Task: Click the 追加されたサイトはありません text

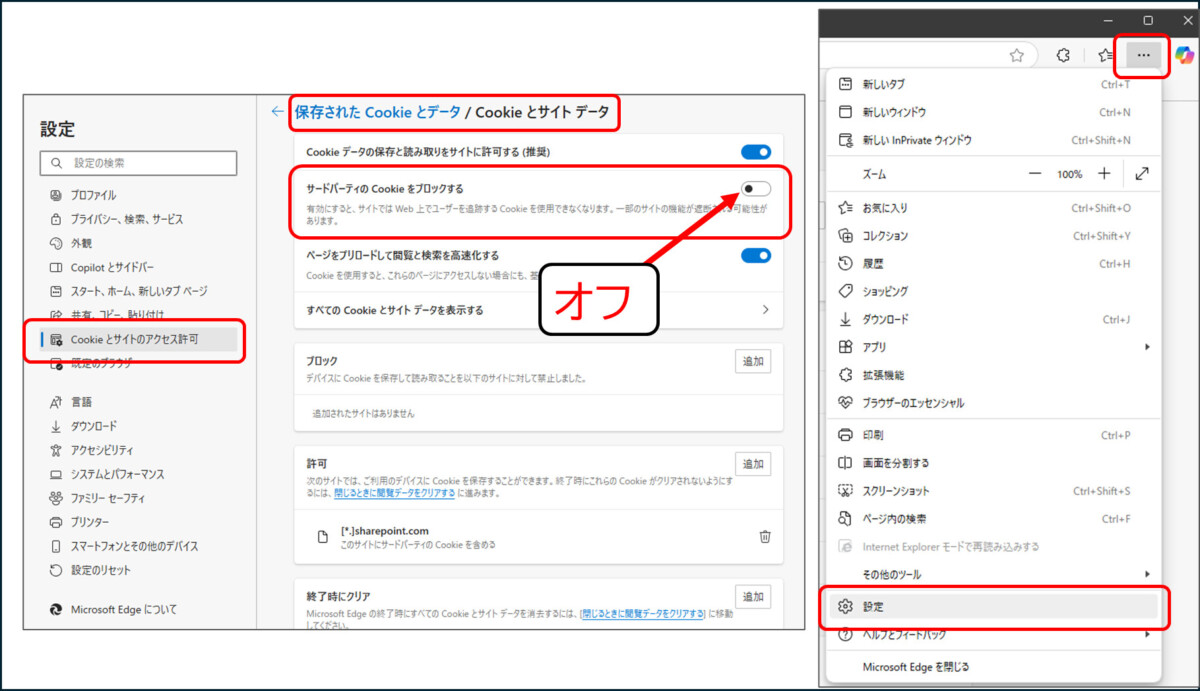Action: pyautogui.click(x=363, y=413)
